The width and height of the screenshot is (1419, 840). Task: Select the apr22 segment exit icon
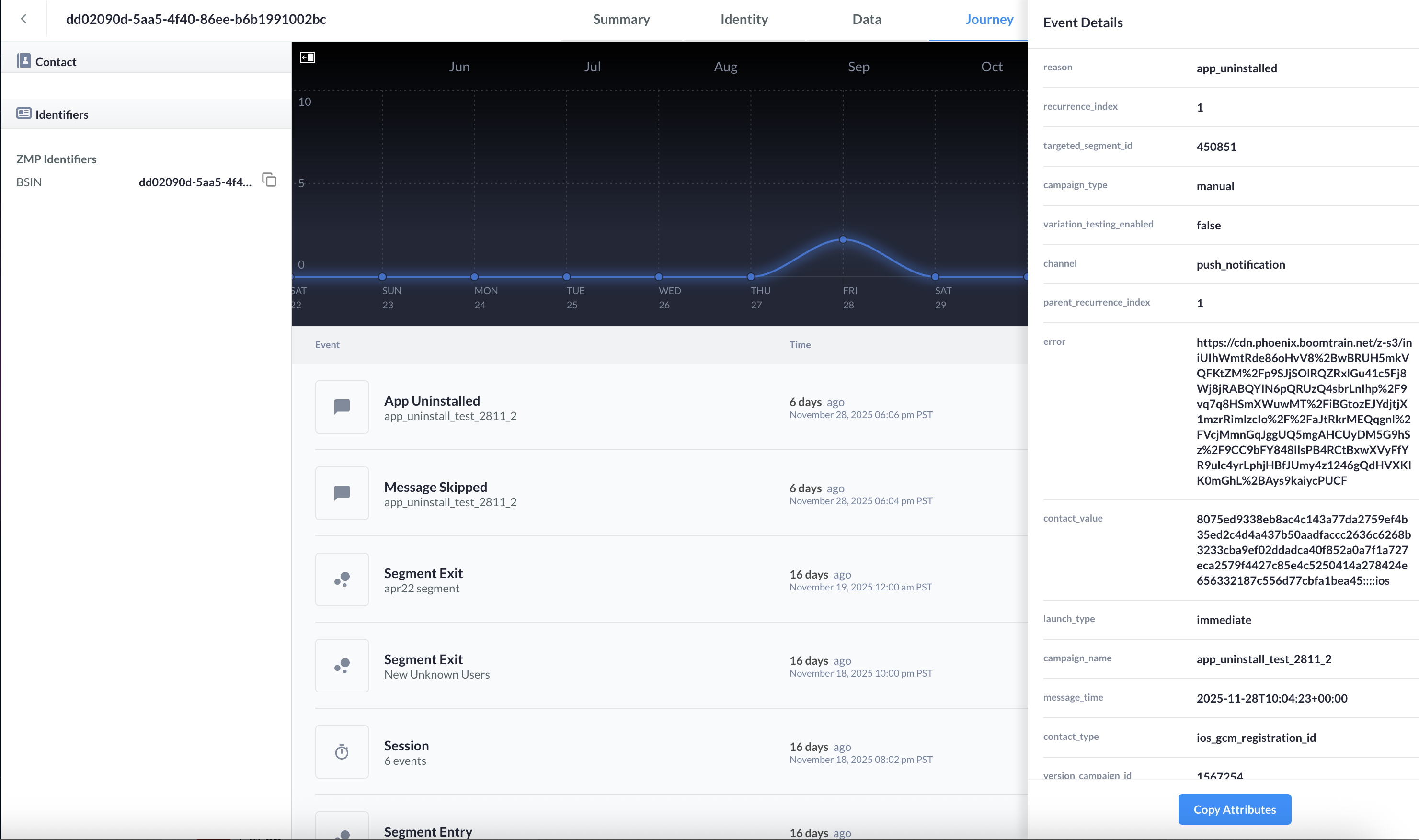tap(342, 579)
